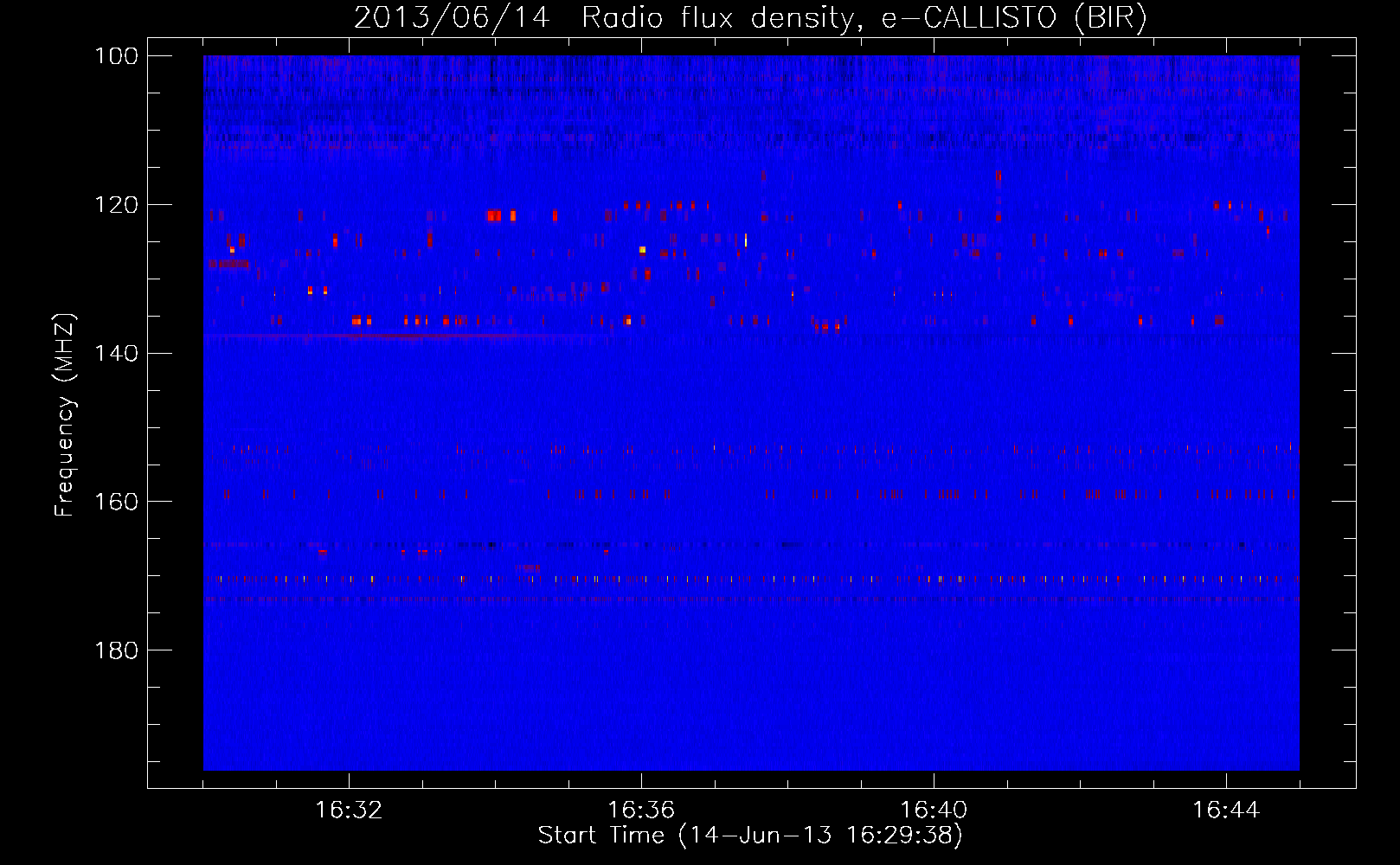Click the 'Start Time (14-Jun-13 16:29:38)' label
The width and height of the screenshot is (1400, 865).
[750, 836]
